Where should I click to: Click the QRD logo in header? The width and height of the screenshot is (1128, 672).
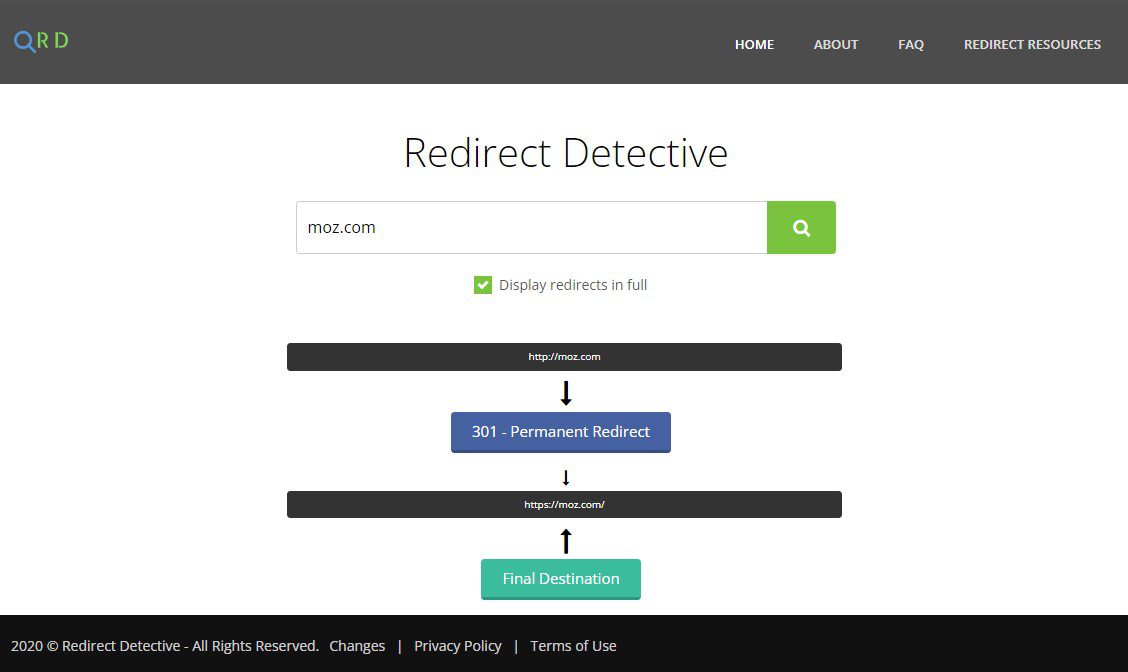pyautogui.click(x=41, y=41)
